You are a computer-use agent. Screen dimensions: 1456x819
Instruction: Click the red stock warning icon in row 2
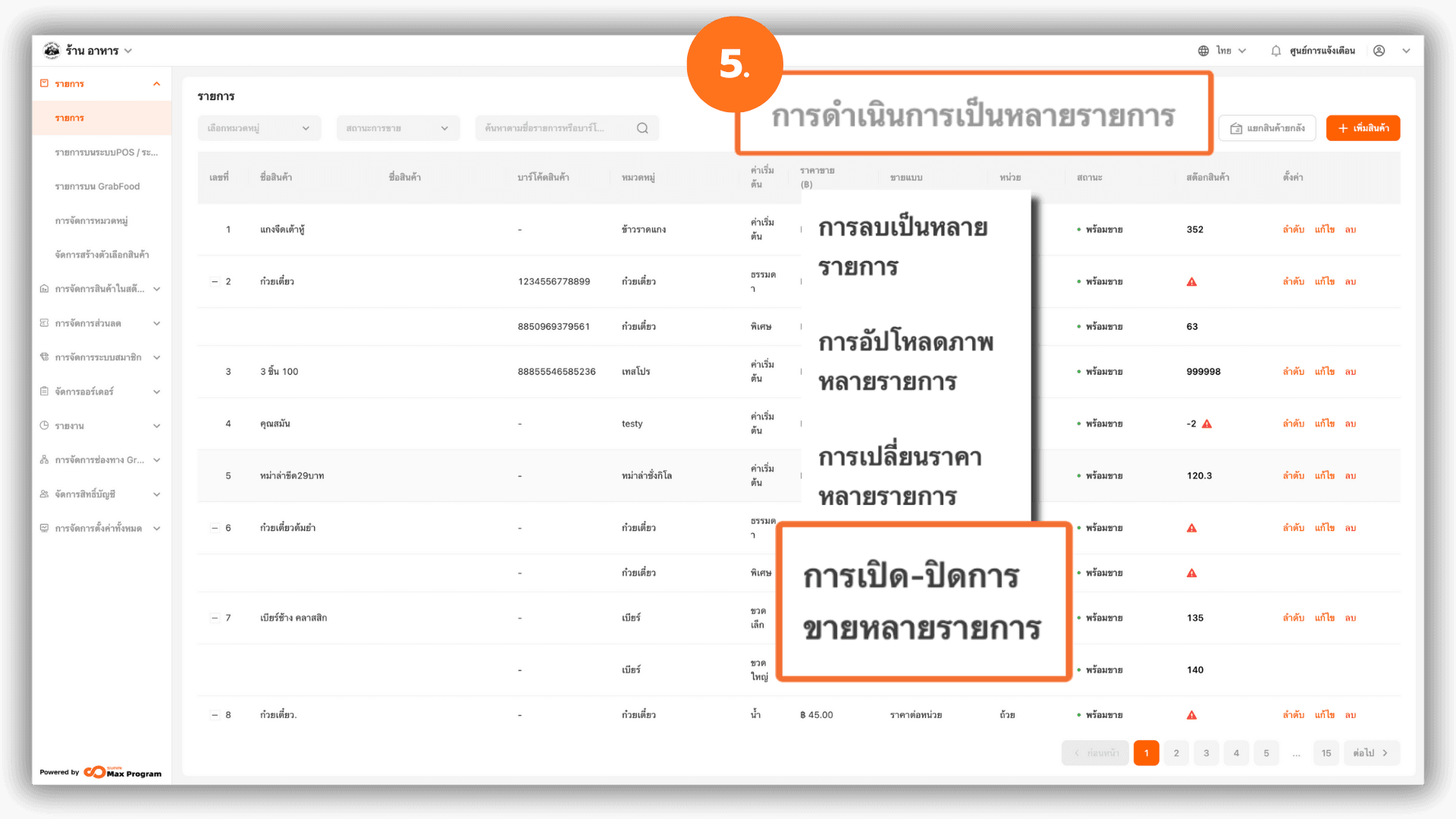1191,282
